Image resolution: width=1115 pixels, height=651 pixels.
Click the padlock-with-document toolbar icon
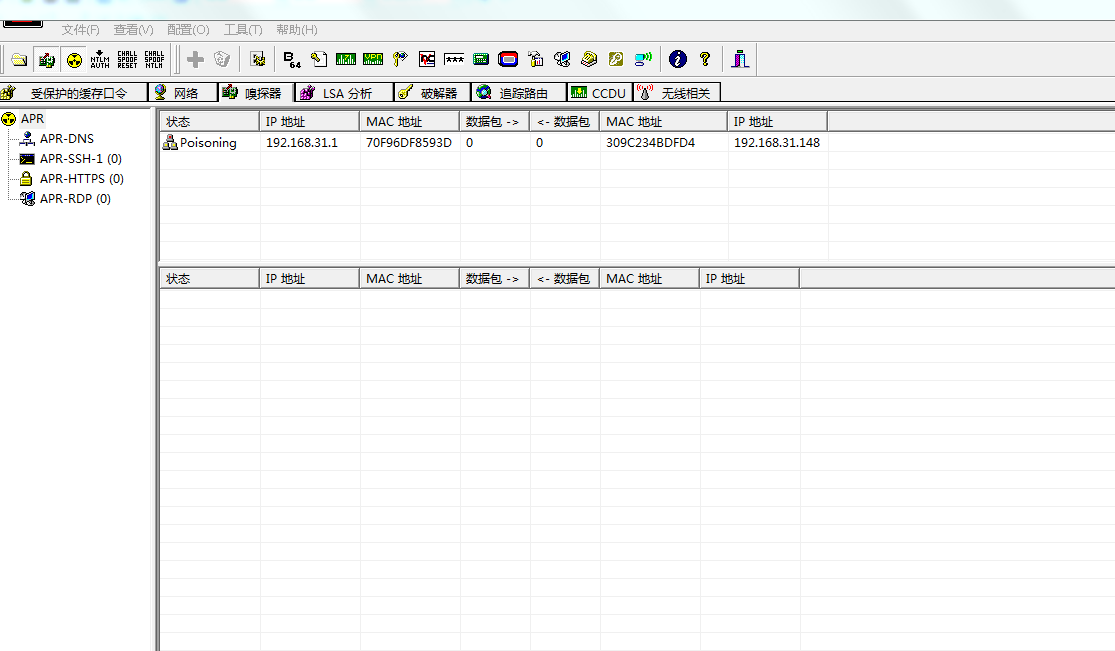535,60
